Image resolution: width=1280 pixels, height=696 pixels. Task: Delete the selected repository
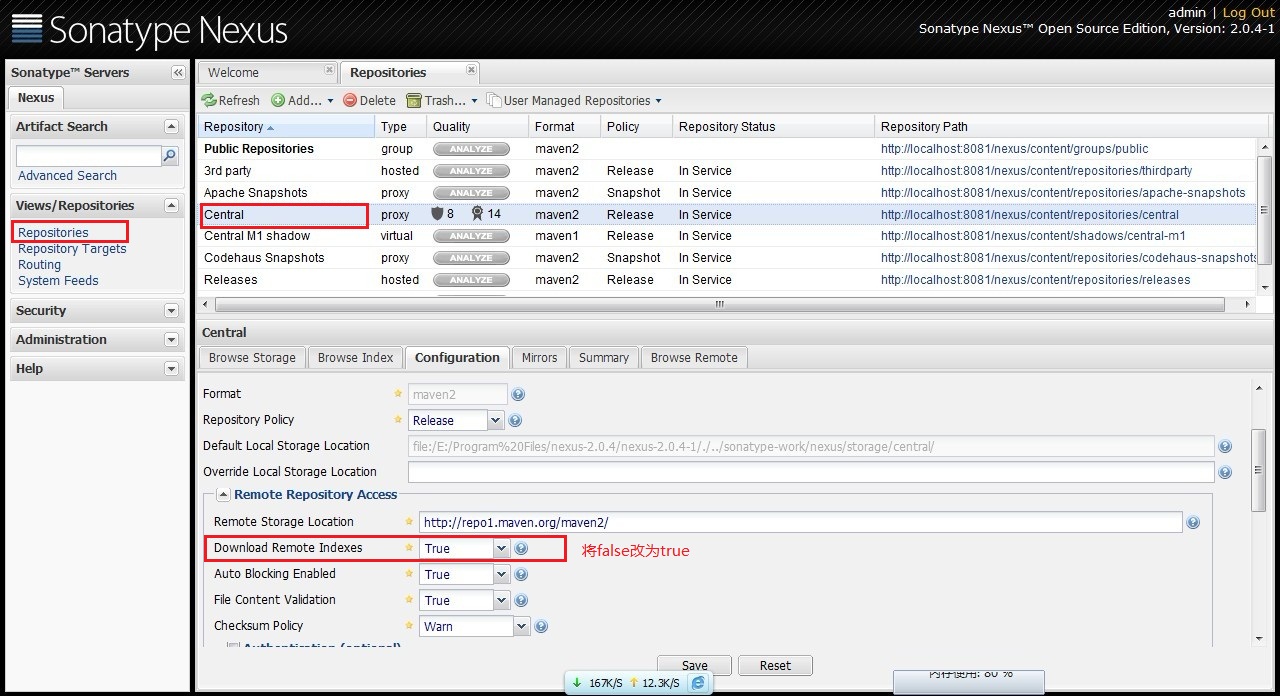click(x=369, y=100)
